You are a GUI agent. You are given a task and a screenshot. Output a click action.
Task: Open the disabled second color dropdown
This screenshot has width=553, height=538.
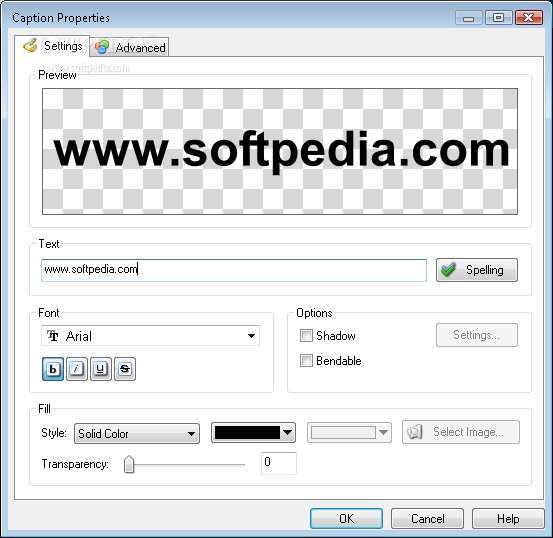tap(349, 433)
